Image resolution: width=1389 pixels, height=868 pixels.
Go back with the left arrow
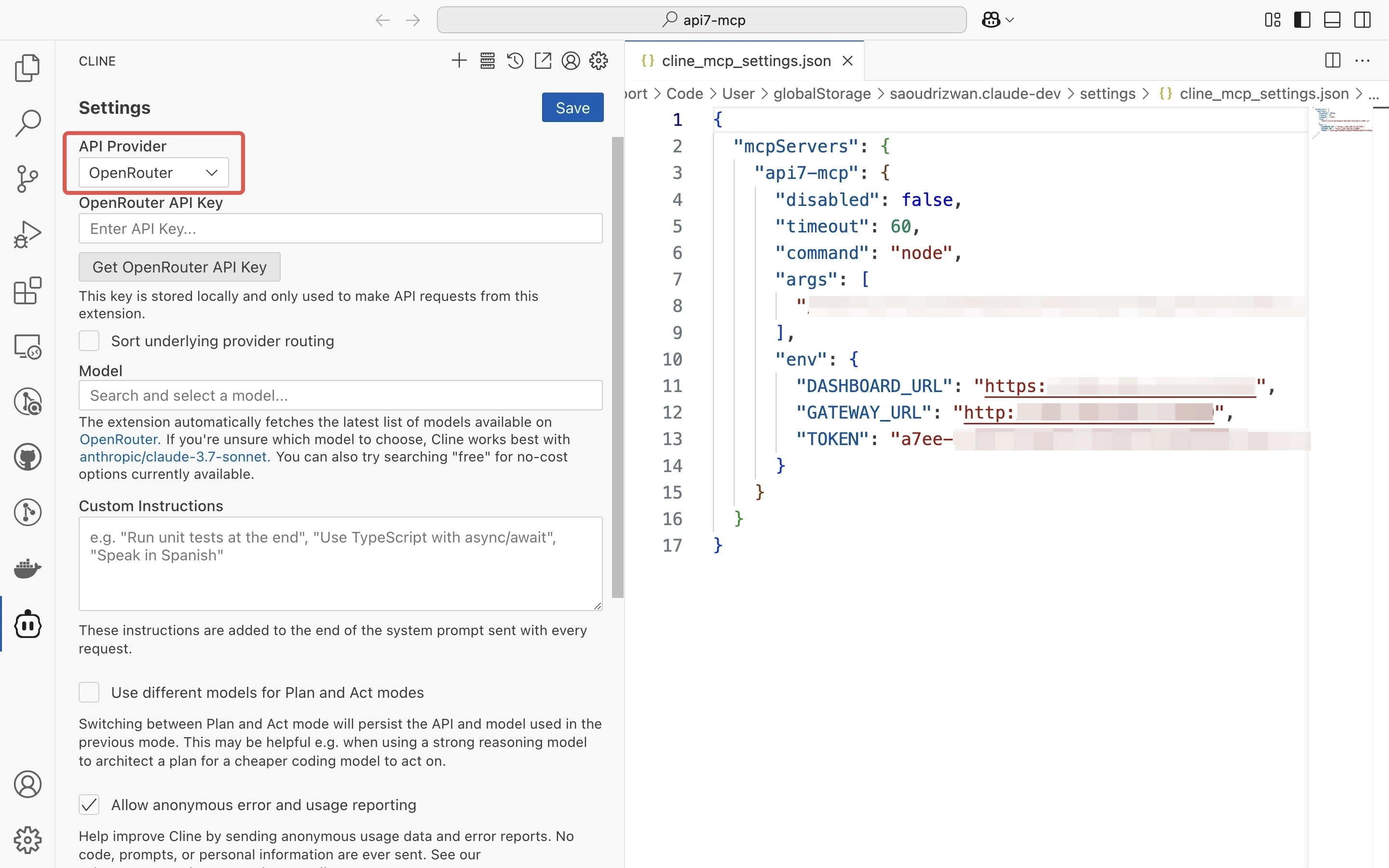pos(382,20)
